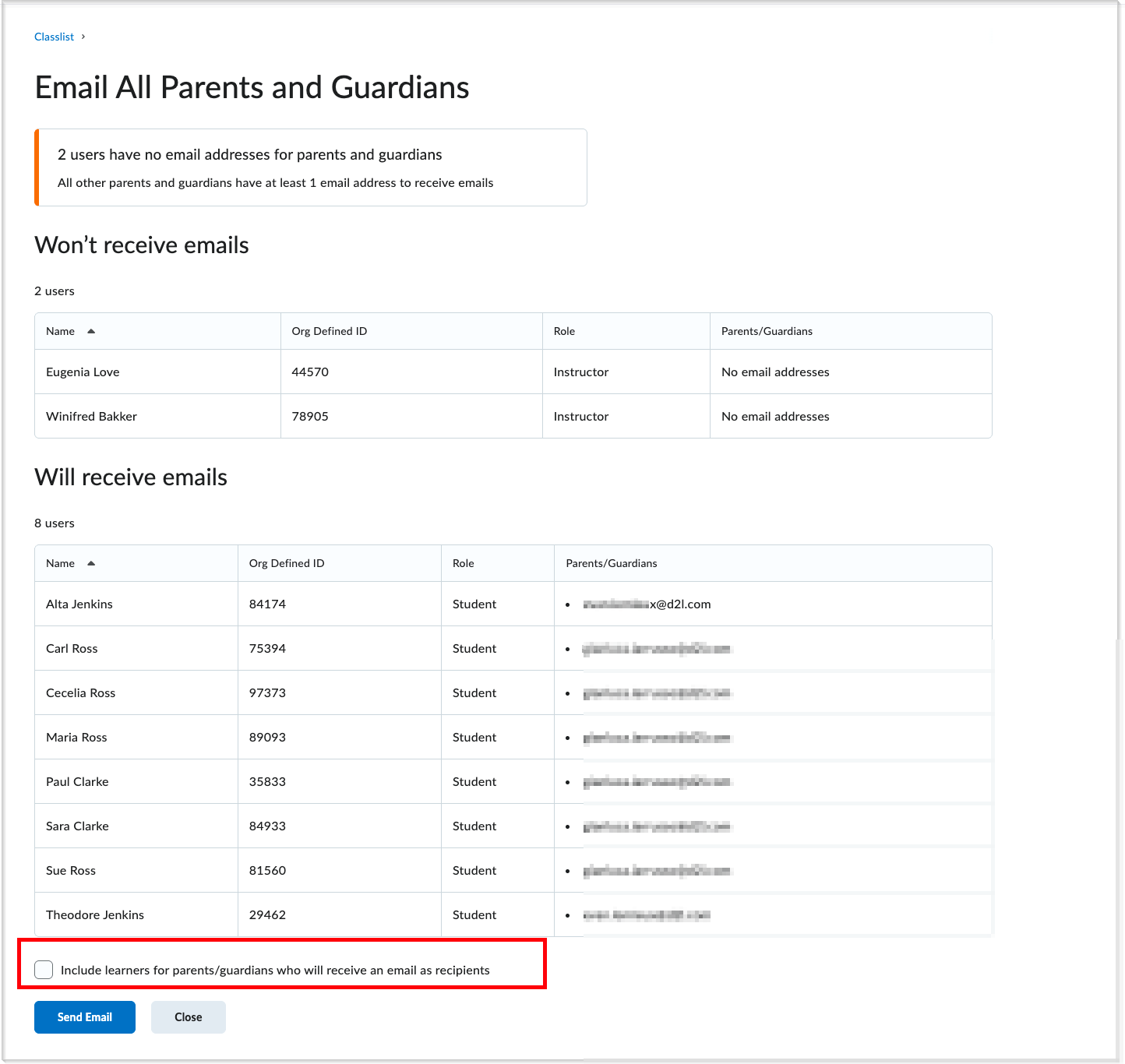
Task: Click the Close button
Action: (x=188, y=1016)
